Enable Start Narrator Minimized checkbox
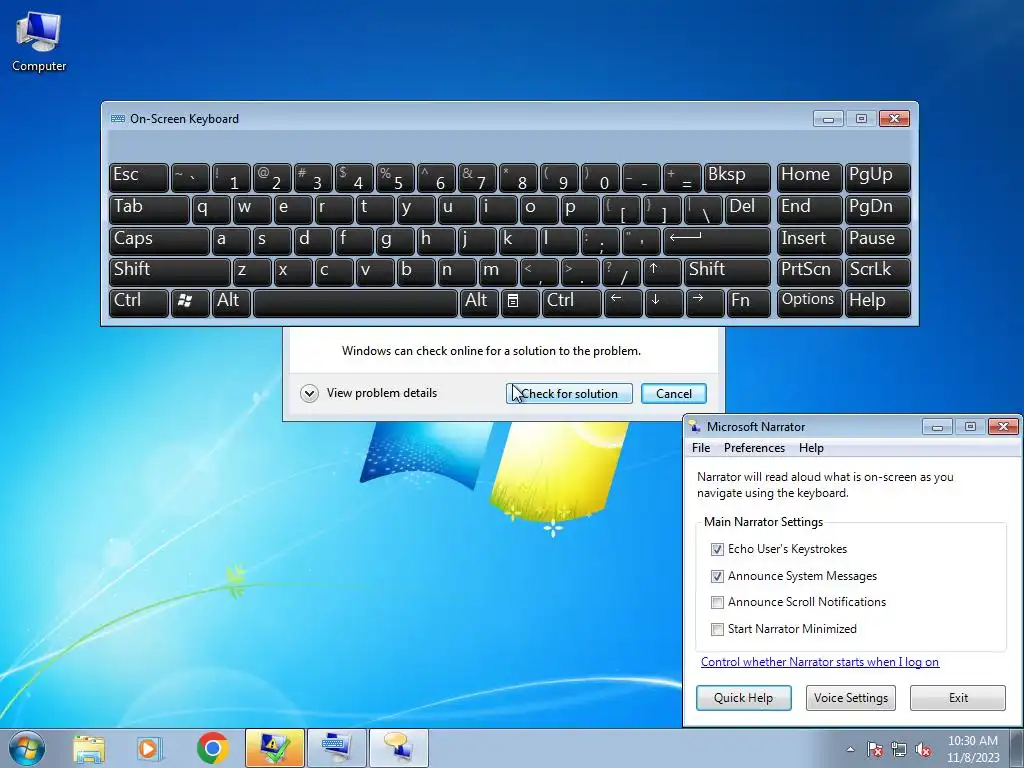 tap(717, 629)
